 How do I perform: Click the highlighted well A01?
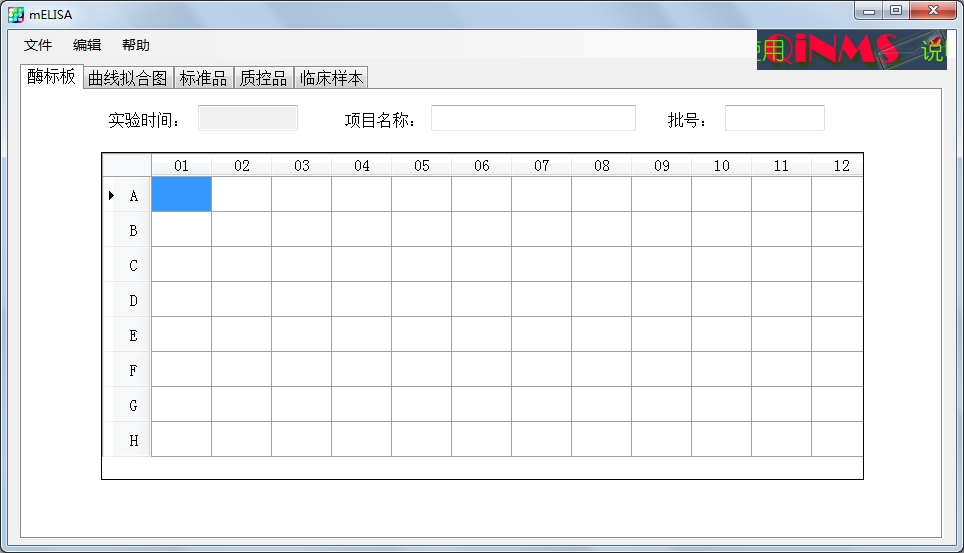click(181, 194)
